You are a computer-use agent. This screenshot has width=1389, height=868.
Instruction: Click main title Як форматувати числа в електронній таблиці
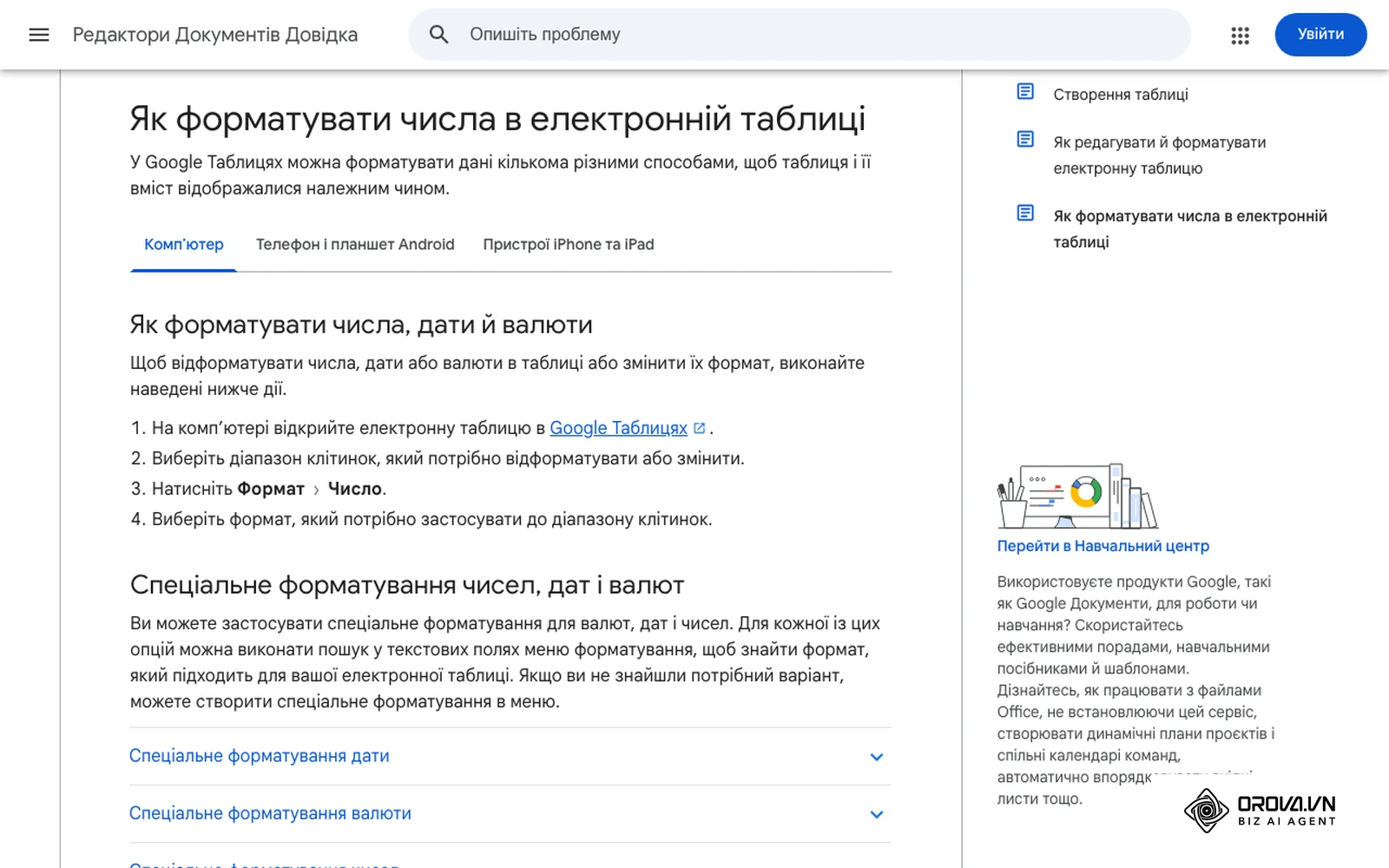[x=497, y=119]
